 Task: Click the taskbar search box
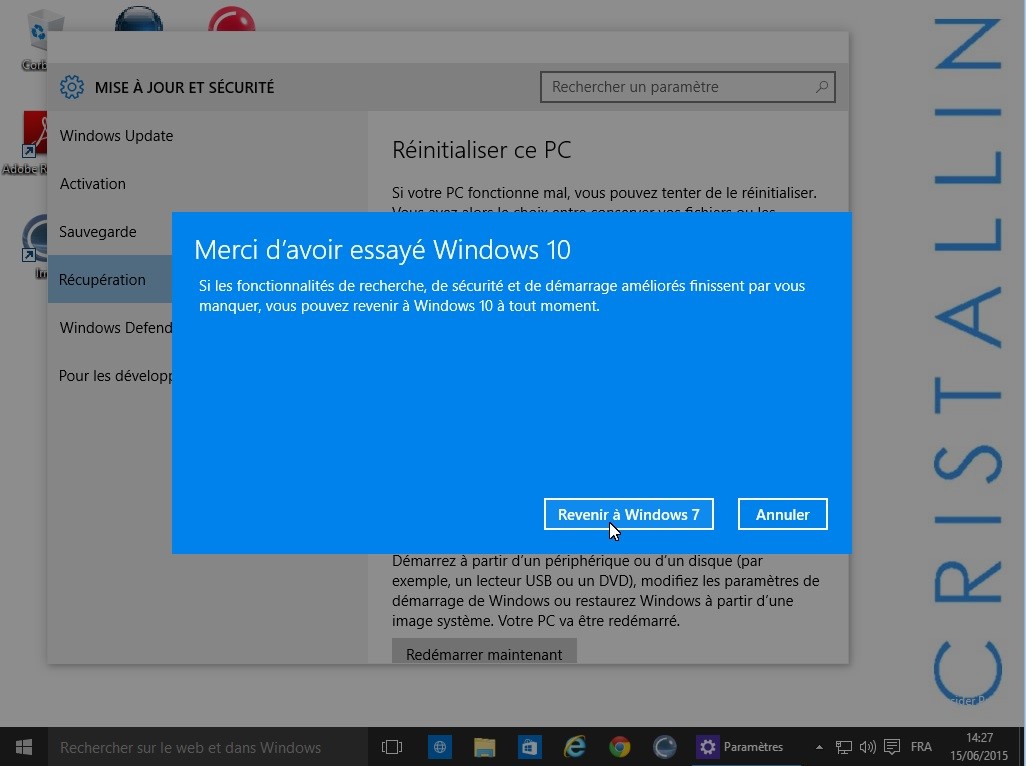tap(207, 747)
